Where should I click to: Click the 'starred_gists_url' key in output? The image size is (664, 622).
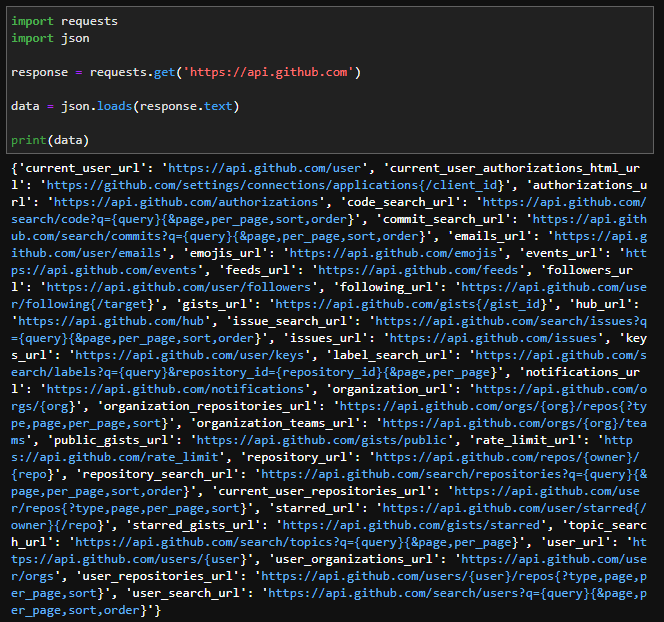pyautogui.click(x=193, y=525)
